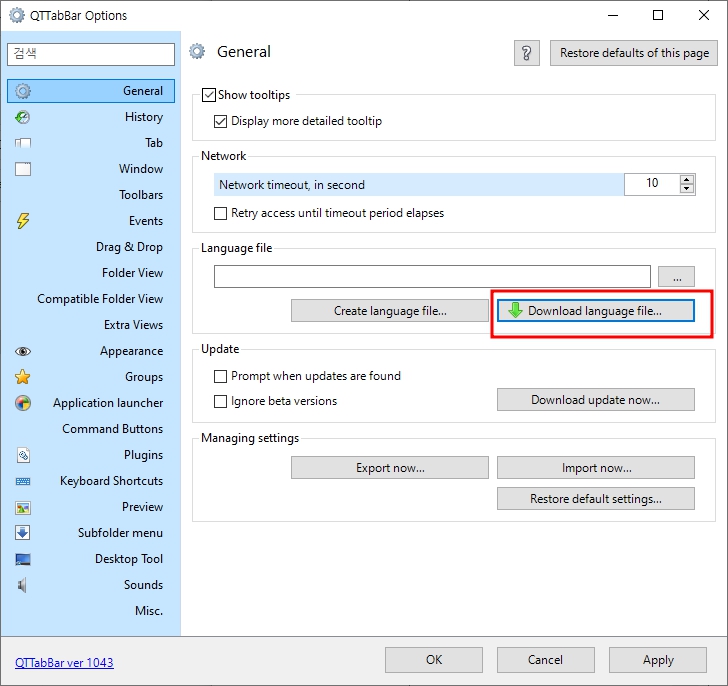728x686 pixels.
Task: Go to Extra Views page
Action: (x=91, y=324)
